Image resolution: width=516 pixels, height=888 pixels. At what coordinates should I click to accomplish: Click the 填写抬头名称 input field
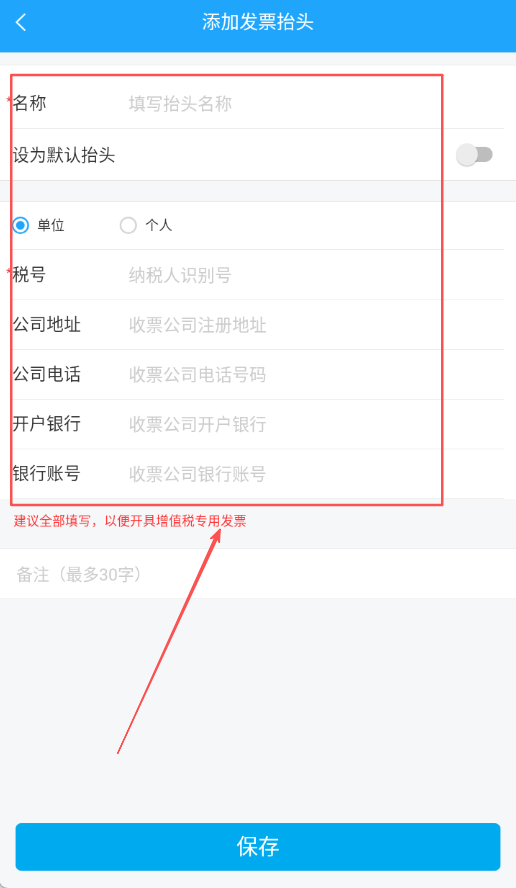(314, 104)
